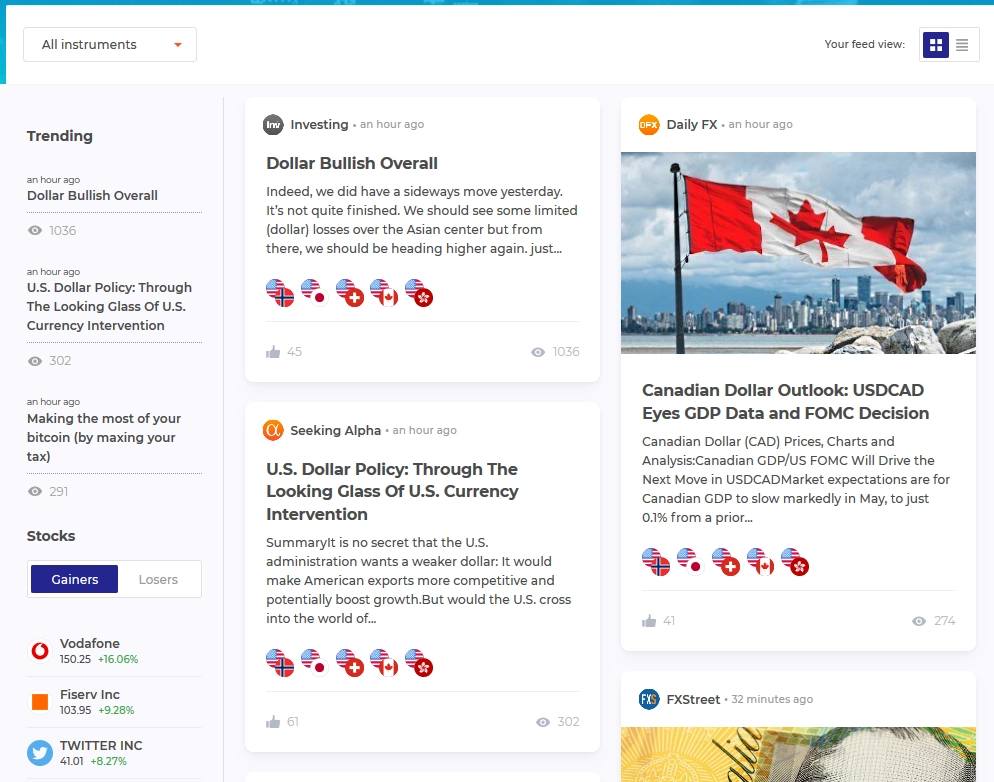Click the Twitter bird icon
994x782 pixels.
tap(40, 753)
